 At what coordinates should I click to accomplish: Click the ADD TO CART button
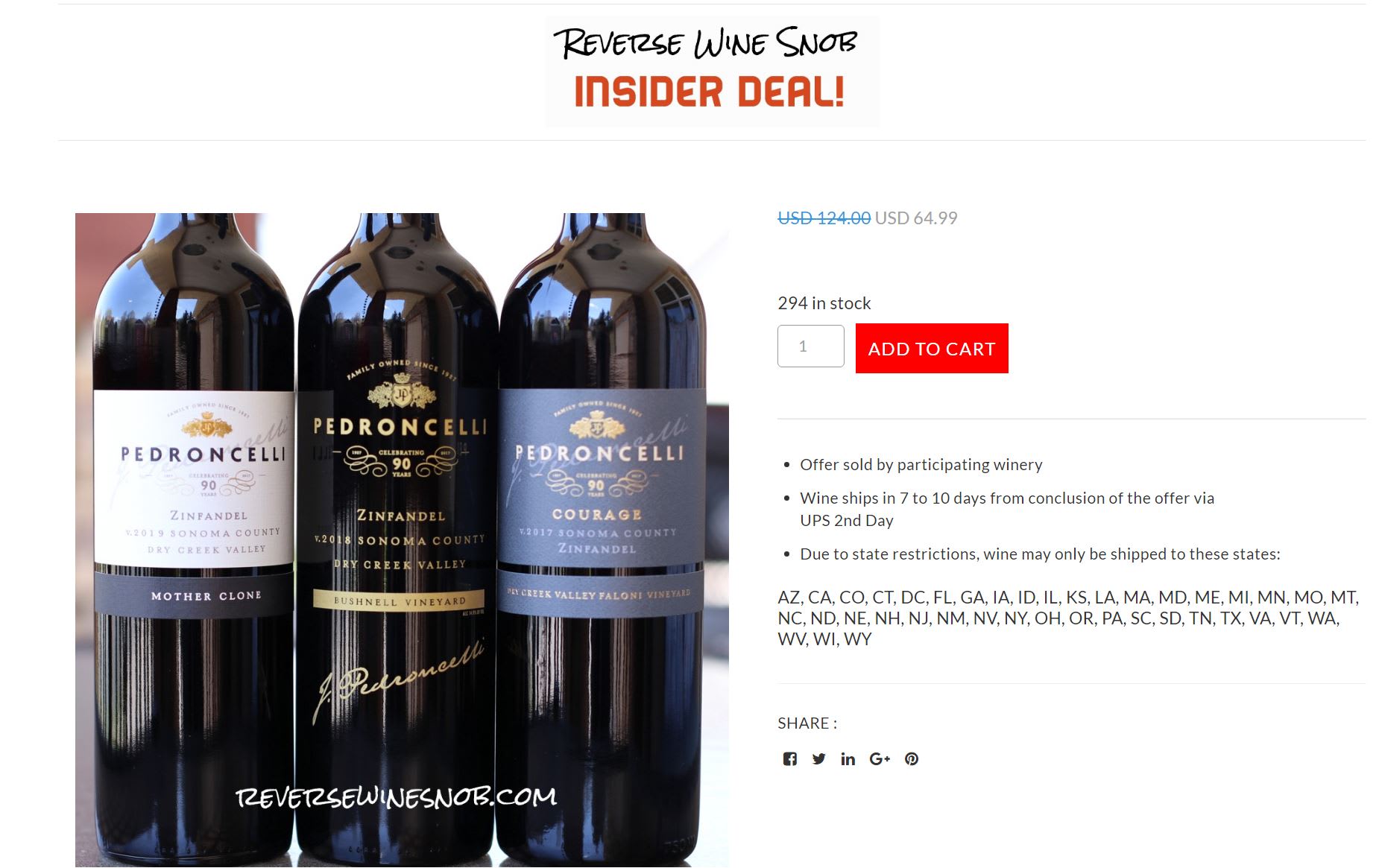coord(932,348)
